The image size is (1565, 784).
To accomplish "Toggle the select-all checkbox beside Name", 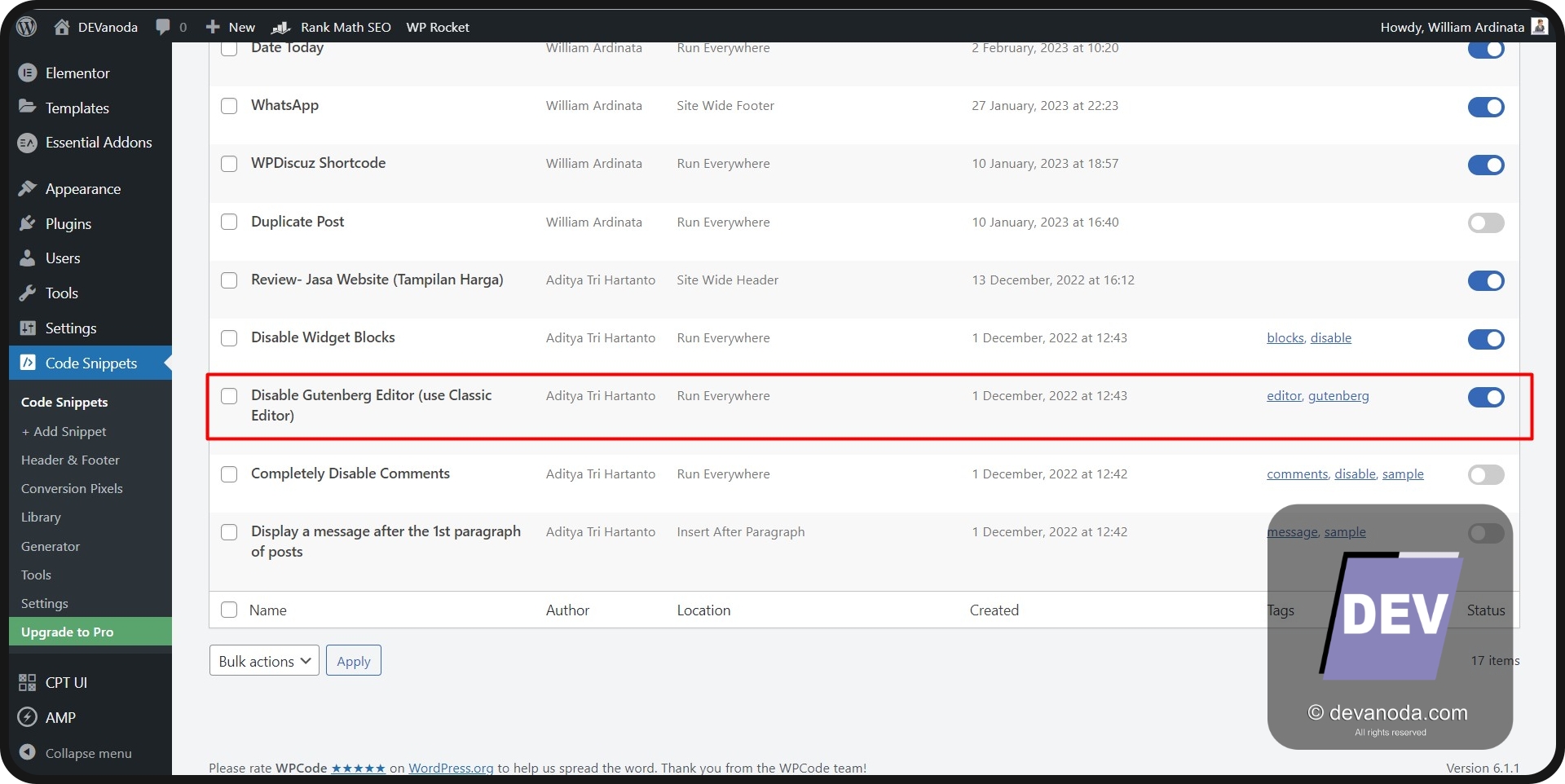I will (x=229, y=610).
